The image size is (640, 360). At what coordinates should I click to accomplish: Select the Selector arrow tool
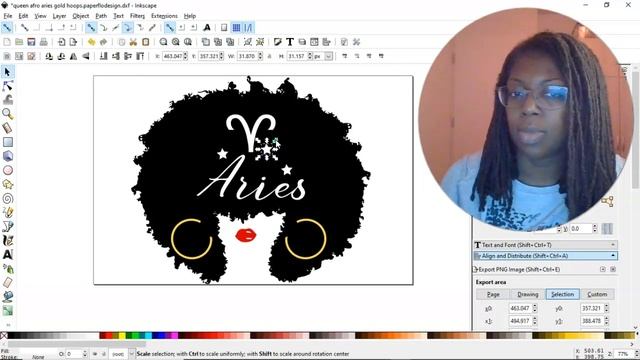(7, 72)
